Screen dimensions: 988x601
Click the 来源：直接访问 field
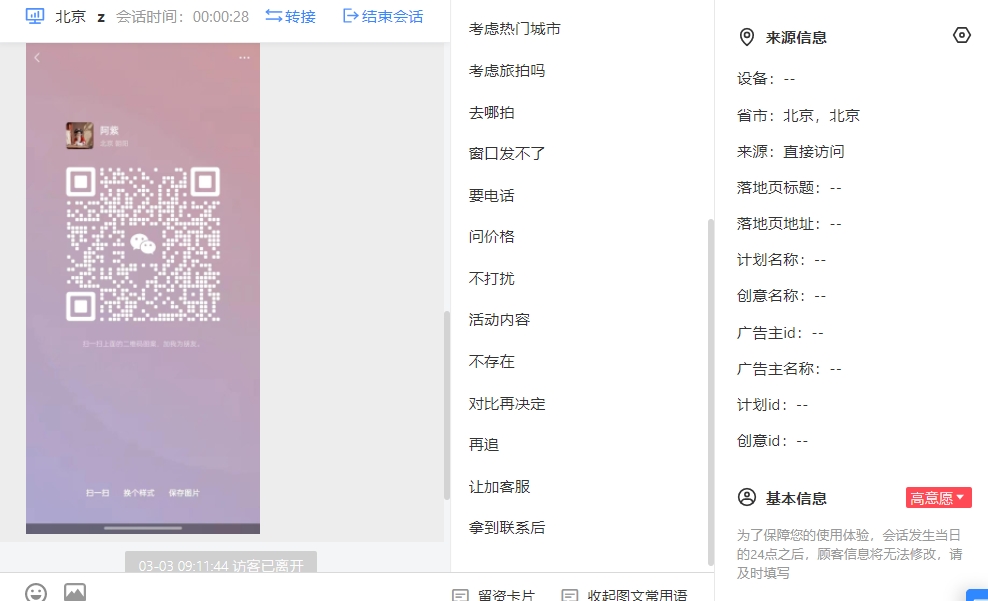coord(791,151)
